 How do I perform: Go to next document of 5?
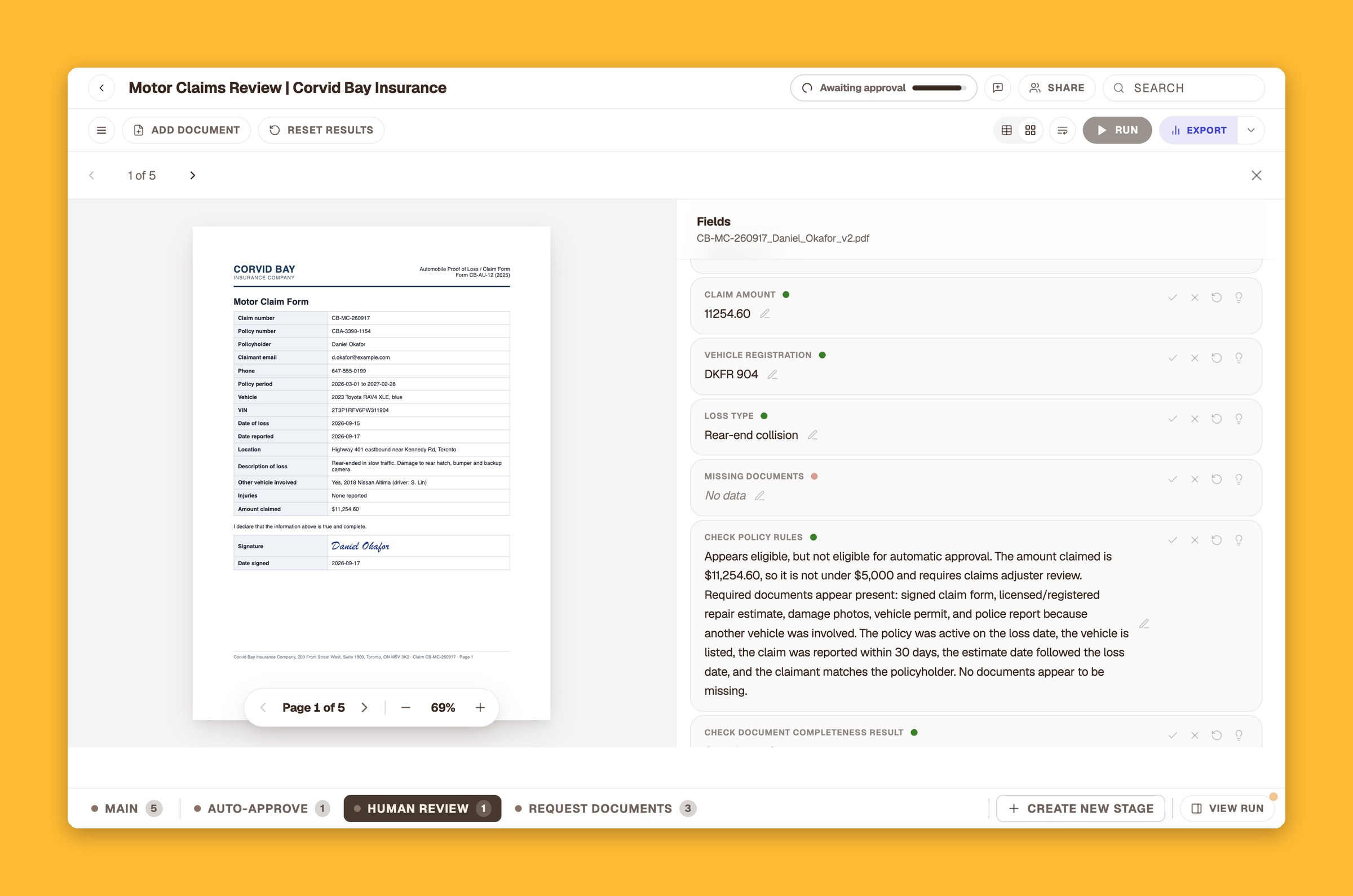pos(193,175)
